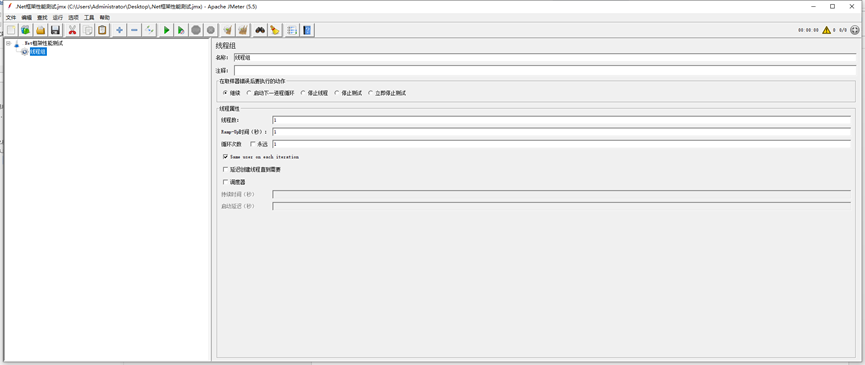Screen dimensions: 865x365
Task: Collapse all nodes with minus icon
Action: pyautogui.click(x=134, y=30)
